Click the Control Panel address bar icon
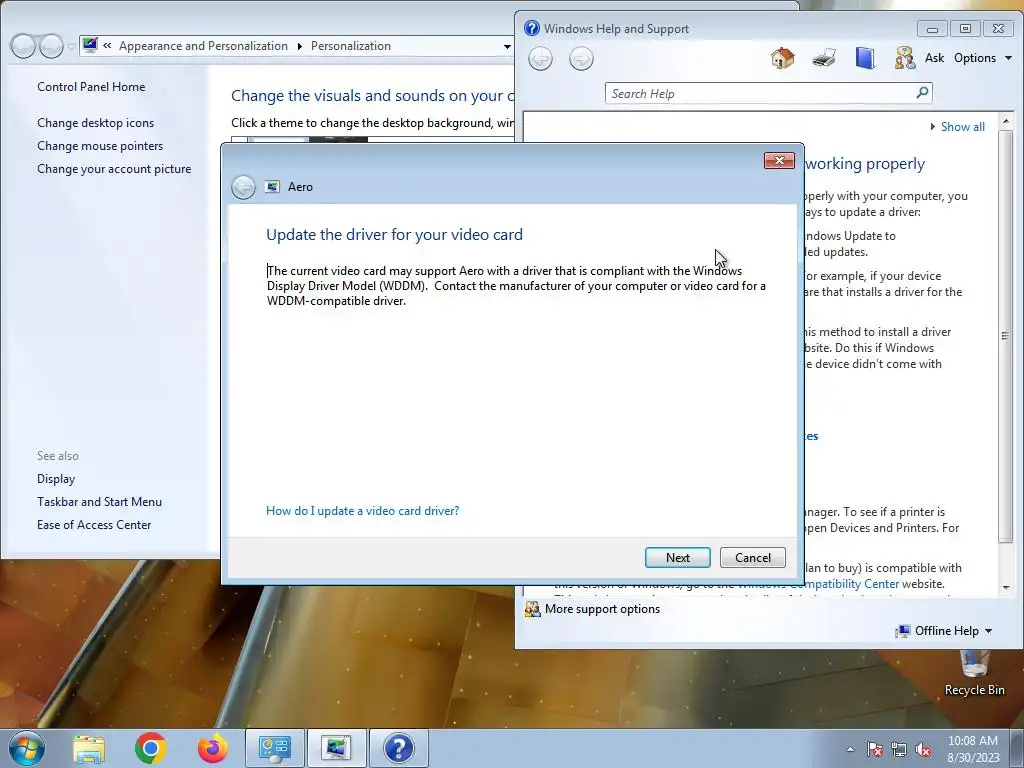1024x768 pixels. 90,45
